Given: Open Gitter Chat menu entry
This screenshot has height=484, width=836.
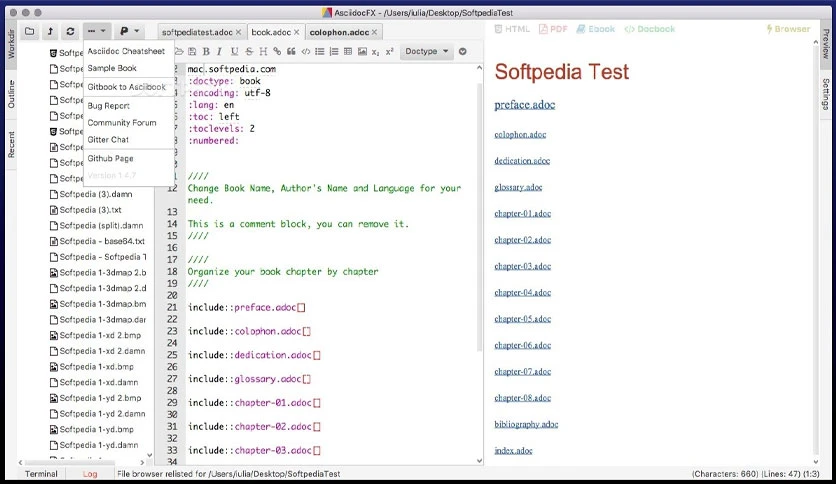Looking at the screenshot, I should [108, 140].
